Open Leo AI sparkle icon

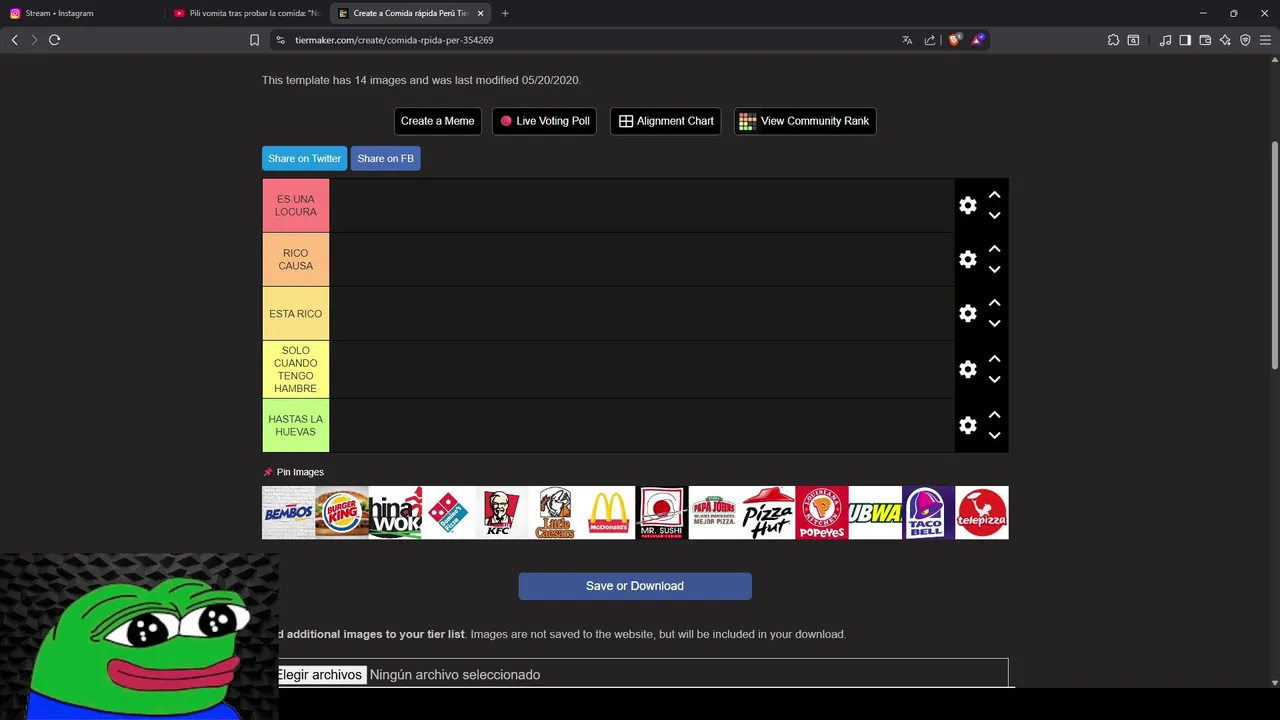pos(1225,40)
